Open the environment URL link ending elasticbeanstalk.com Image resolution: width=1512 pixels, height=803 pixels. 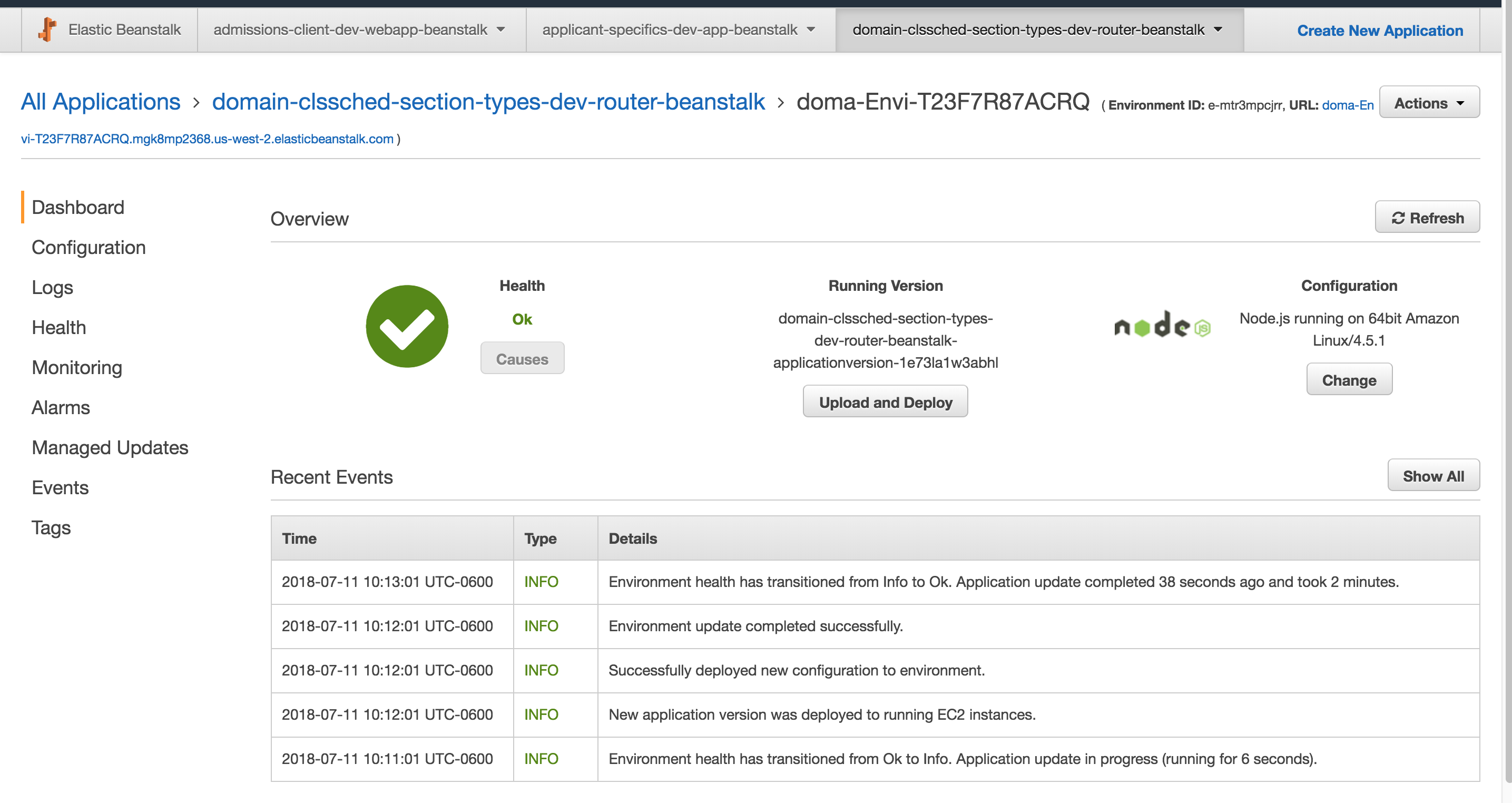click(207, 139)
